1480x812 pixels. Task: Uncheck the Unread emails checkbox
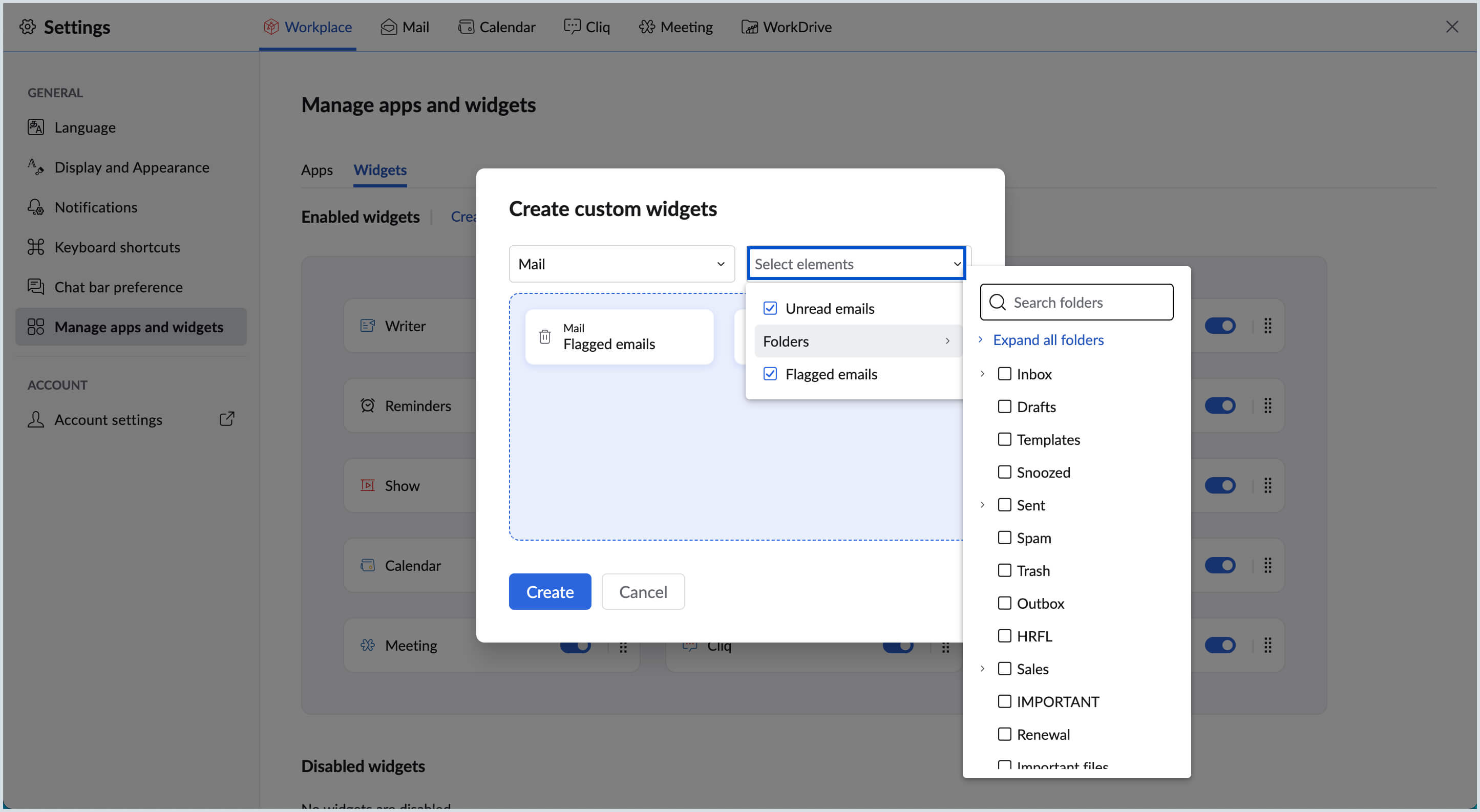770,308
